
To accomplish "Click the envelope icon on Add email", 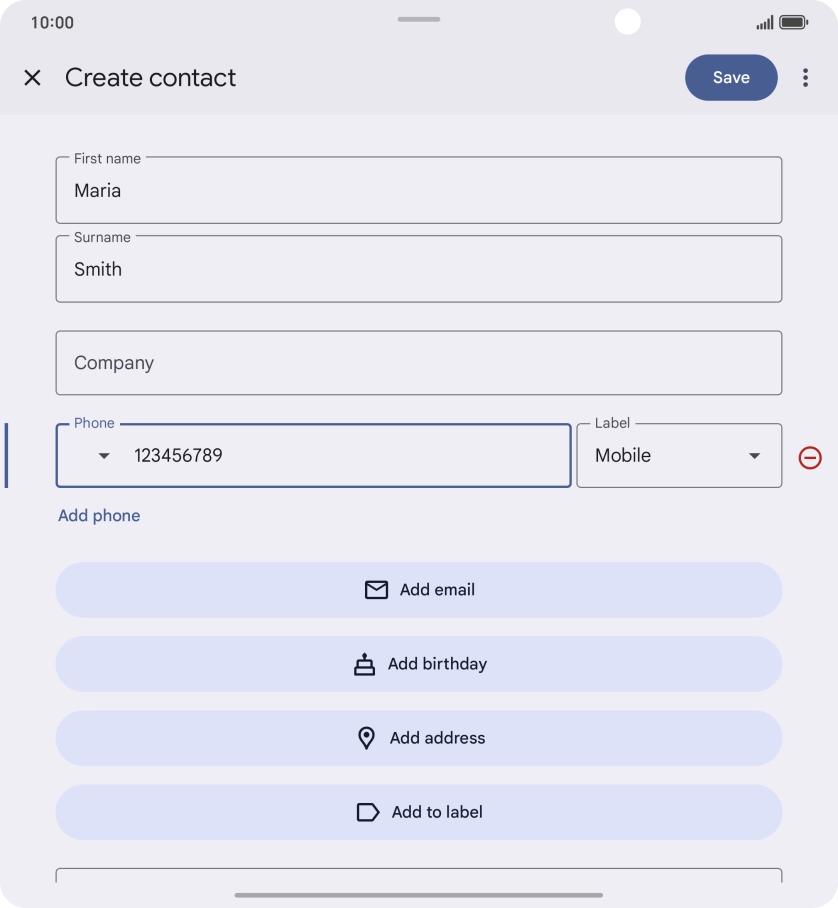I will [x=376, y=590].
